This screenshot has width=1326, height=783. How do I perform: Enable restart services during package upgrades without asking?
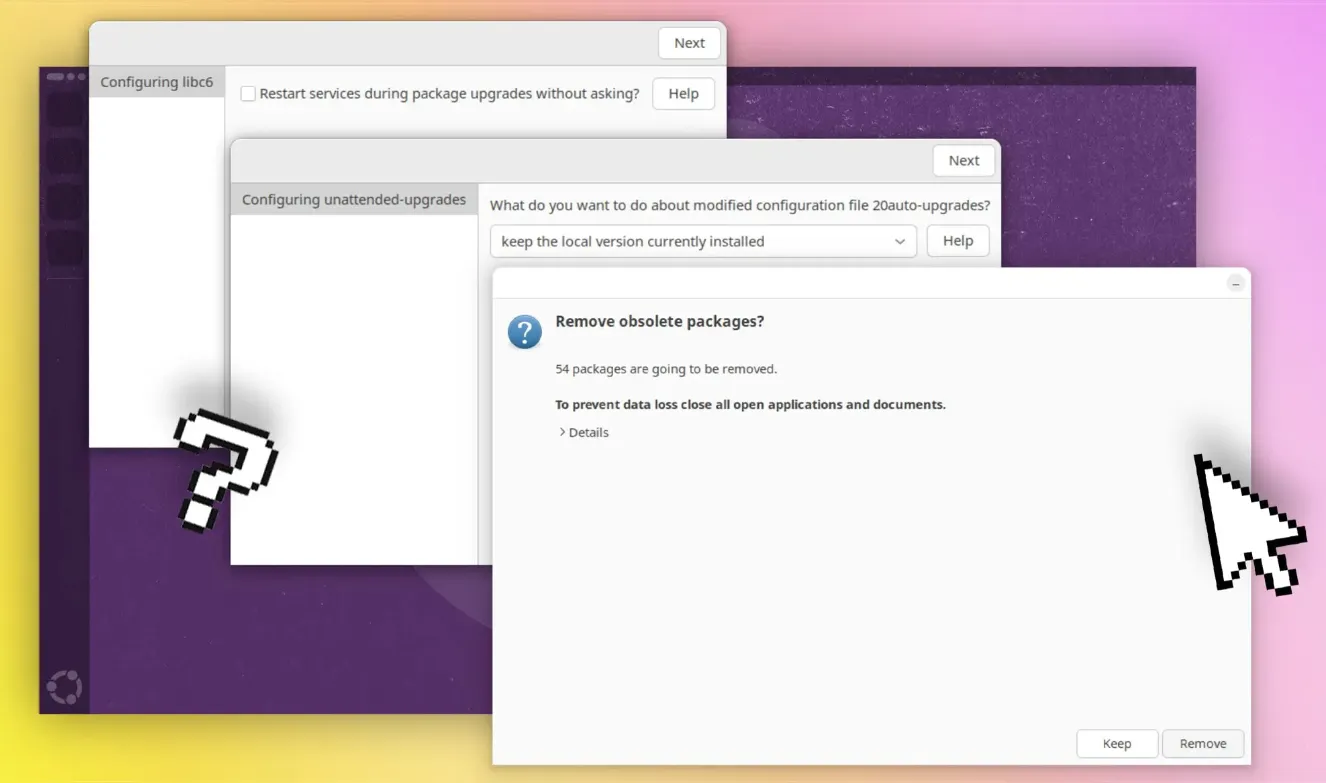click(x=247, y=93)
